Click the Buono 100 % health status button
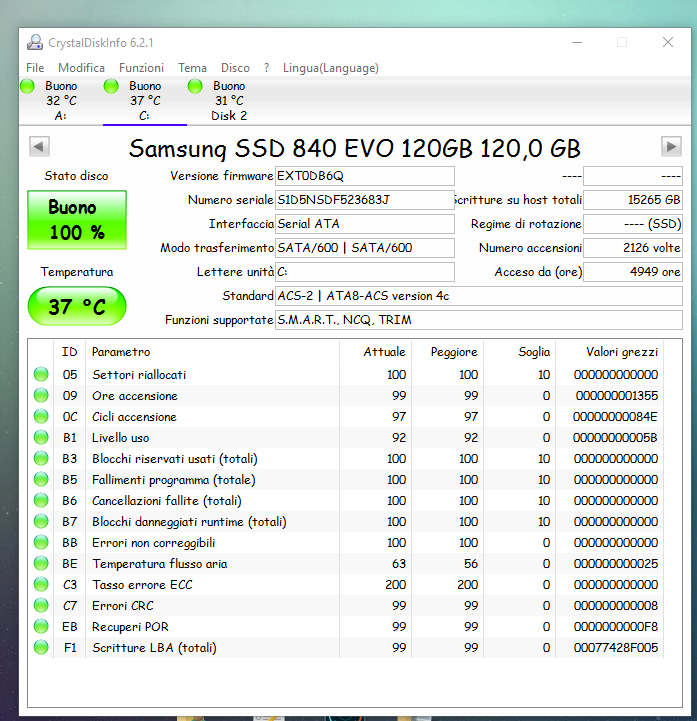Viewport: 697px width, 721px height. pyautogui.click(x=77, y=220)
